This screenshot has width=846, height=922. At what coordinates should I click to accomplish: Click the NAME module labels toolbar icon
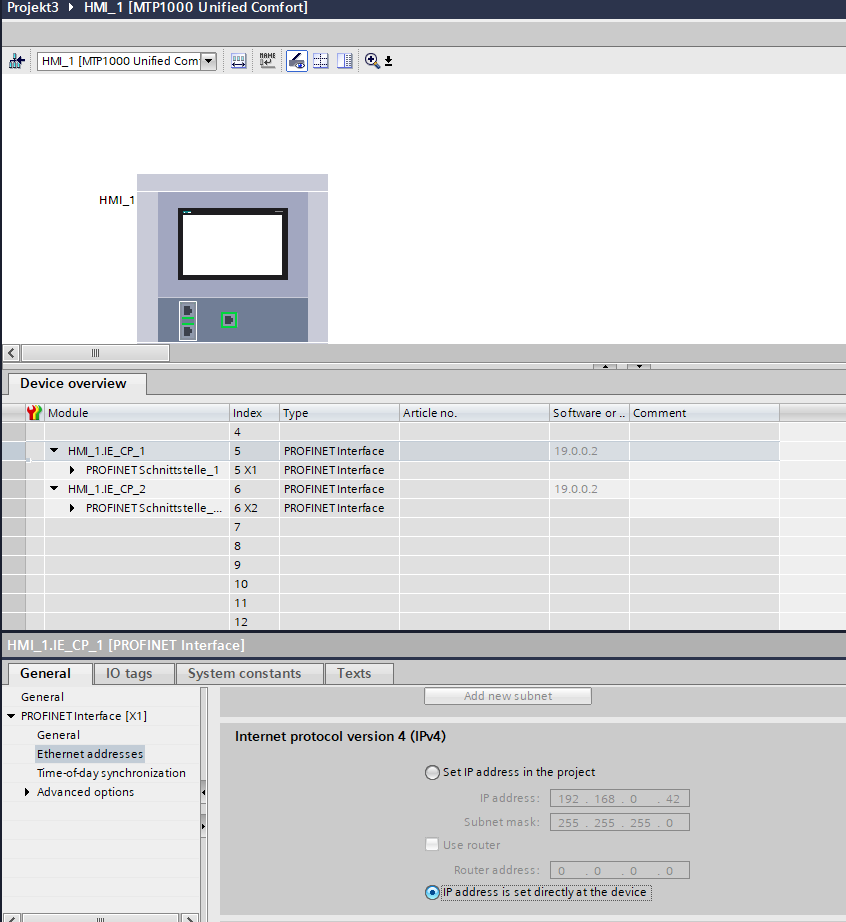tap(267, 62)
